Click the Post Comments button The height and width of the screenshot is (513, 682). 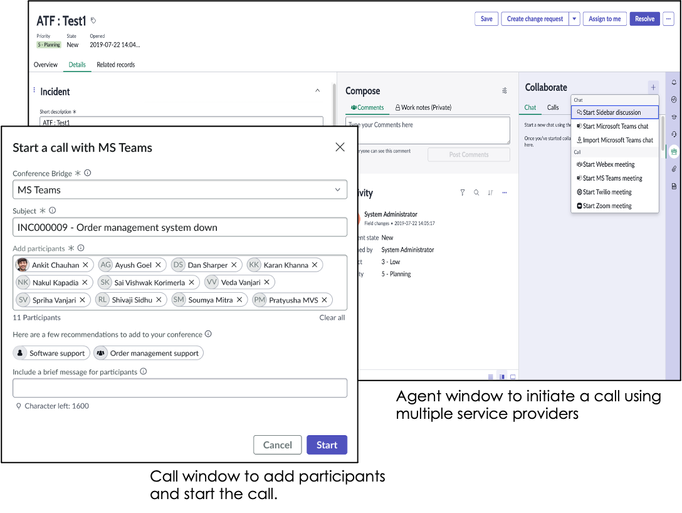point(468,154)
